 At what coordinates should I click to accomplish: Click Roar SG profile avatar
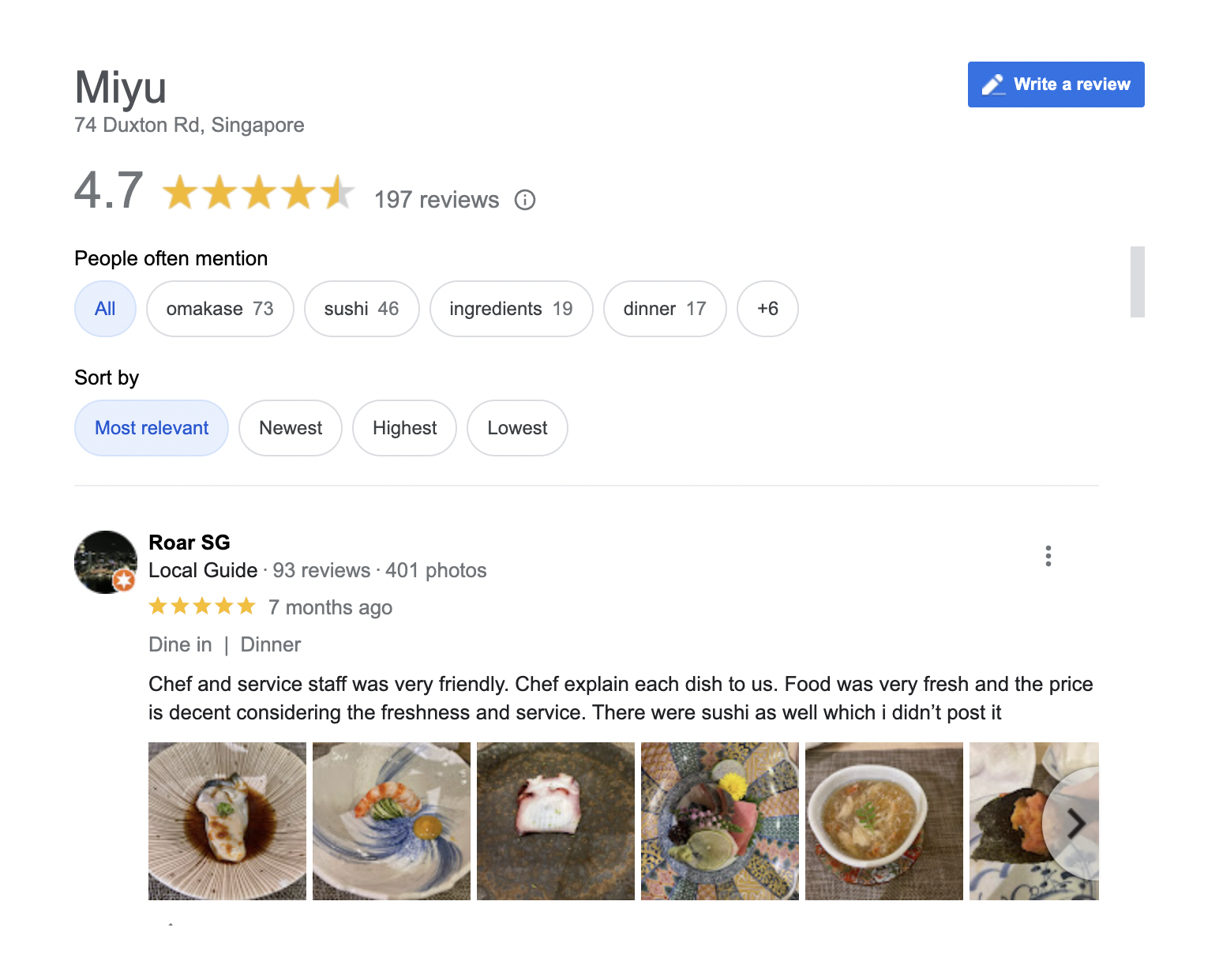106,562
